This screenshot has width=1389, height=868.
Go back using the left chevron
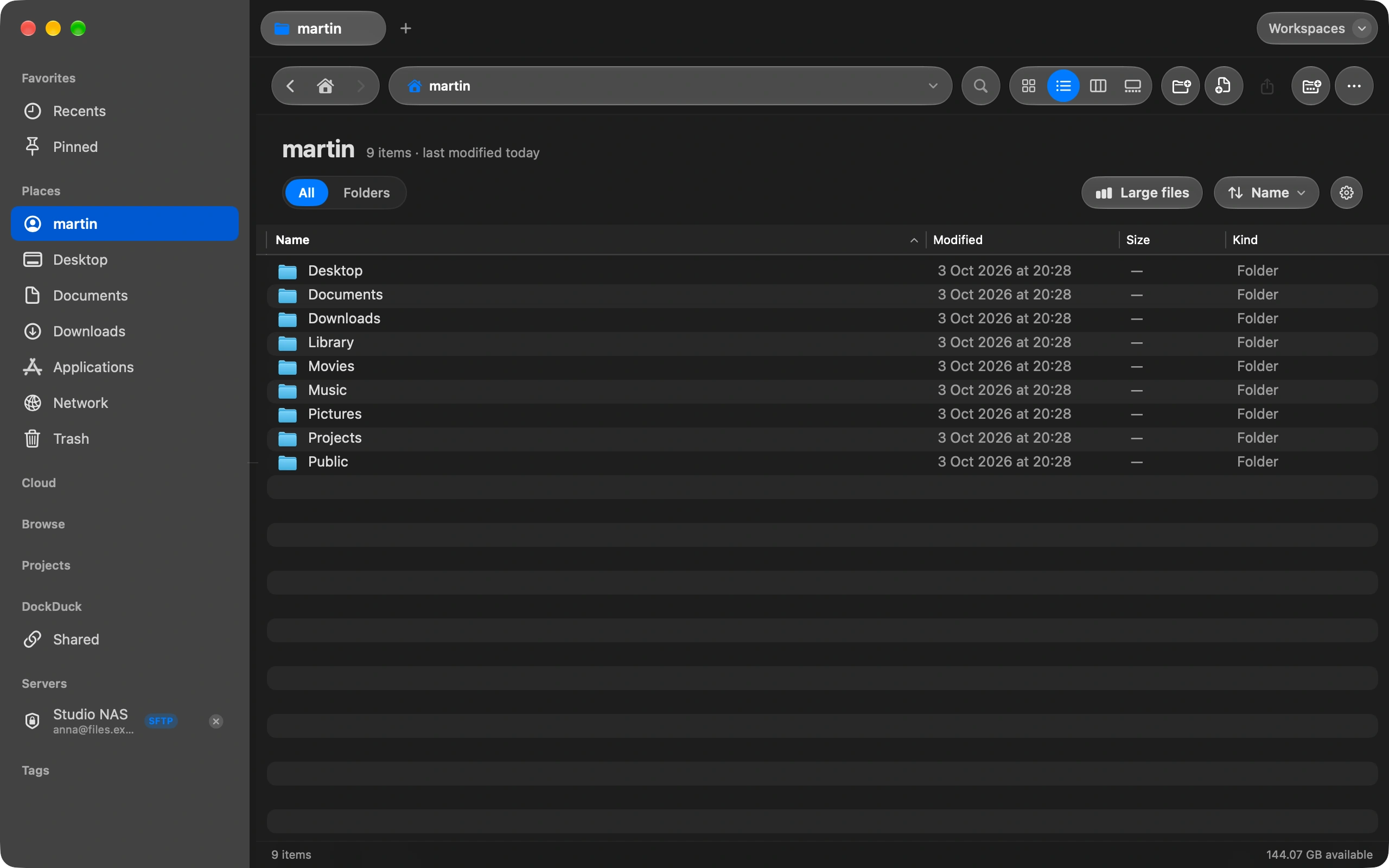pyautogui.click(x=290, y=86)
